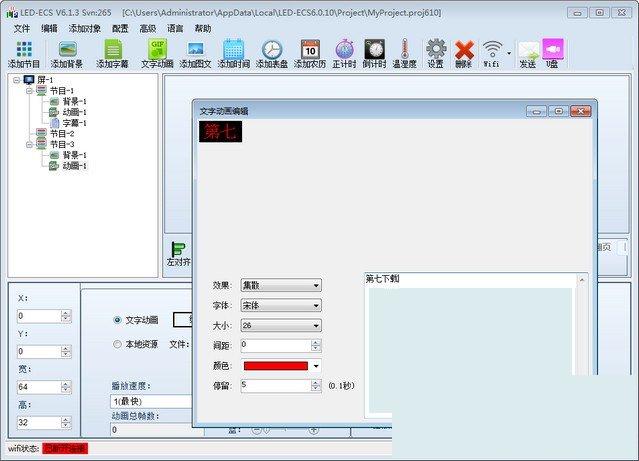Open the 字体 dropdown showing 宋体
The width and height of the screenshot is (639, 461).
pyautogui.click(x=280, y=305)
